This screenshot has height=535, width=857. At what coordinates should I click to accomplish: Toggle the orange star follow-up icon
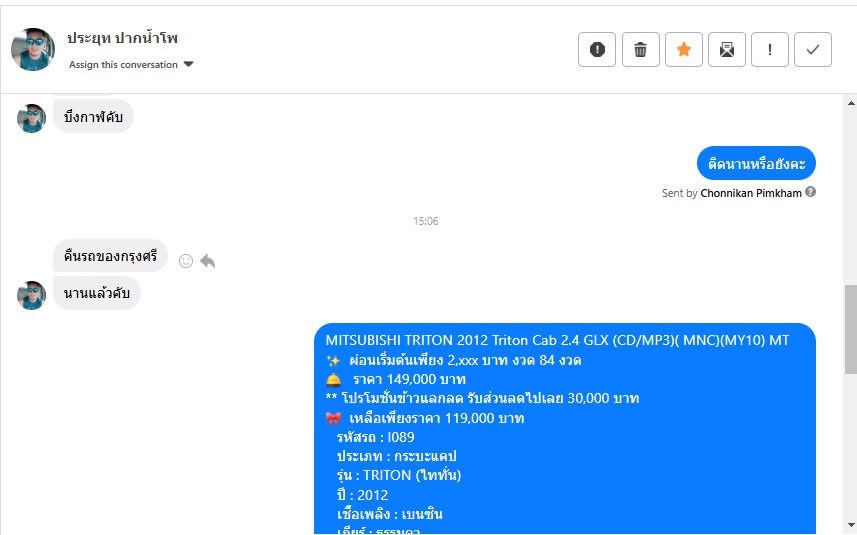(684, 50)
